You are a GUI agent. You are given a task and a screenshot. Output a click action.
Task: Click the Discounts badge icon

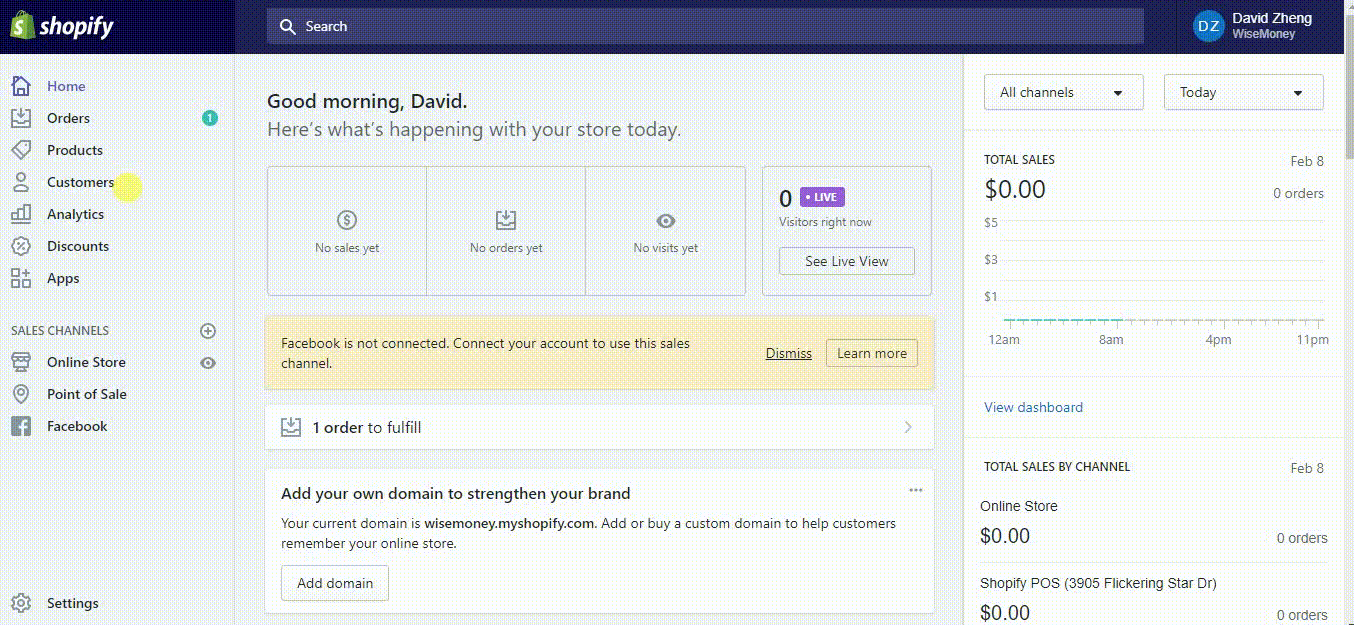coord(21,246)
